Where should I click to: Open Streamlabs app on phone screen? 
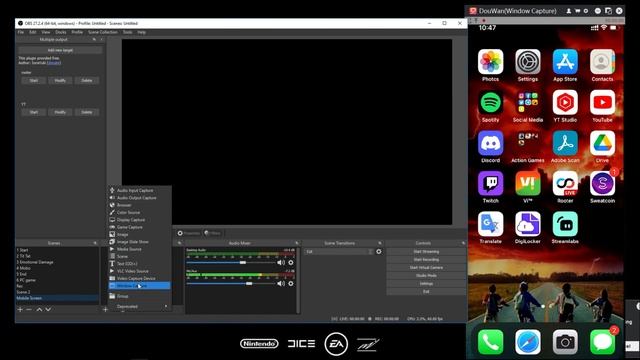[565, 224]
